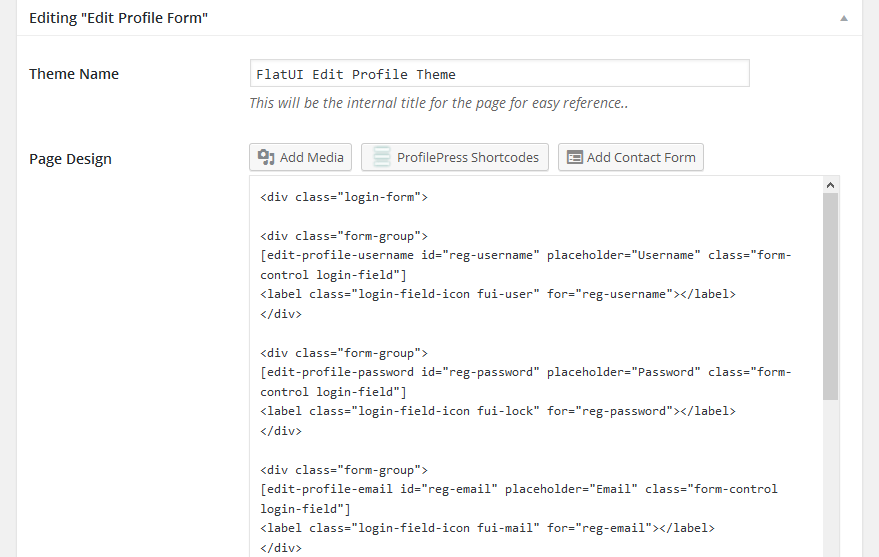Viewport: 879px width, 557px height.
Task: Click the line <div class="login-form">
Action: pyautogui.click(x=344, y=197)
